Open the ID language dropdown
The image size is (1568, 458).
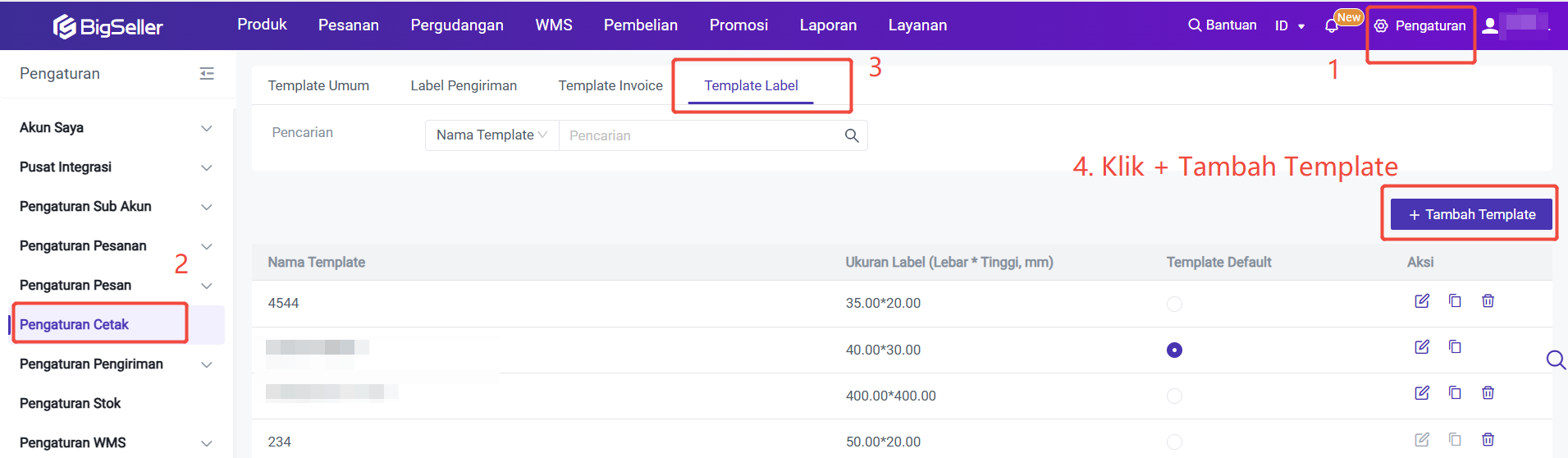point(1289,26)
